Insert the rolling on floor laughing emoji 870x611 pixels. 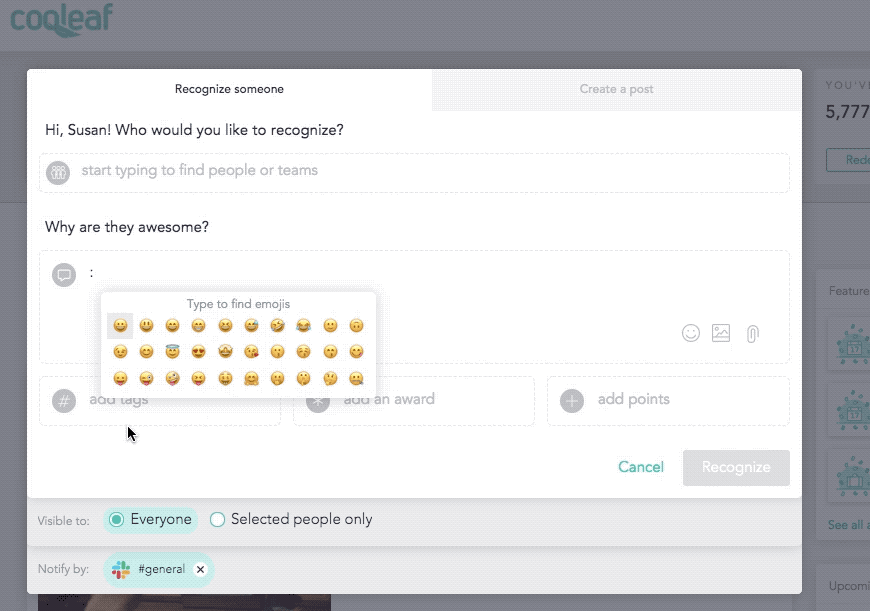(x=277, y=326)
